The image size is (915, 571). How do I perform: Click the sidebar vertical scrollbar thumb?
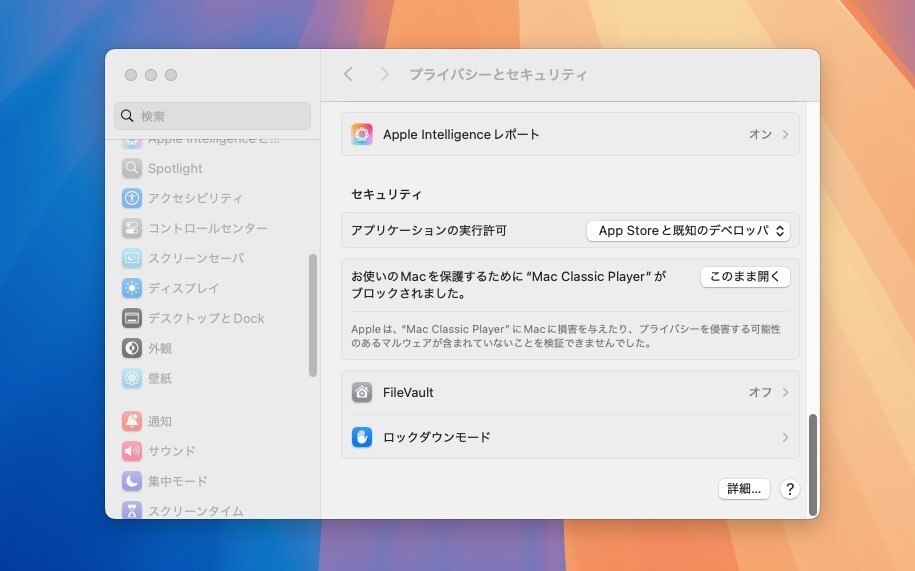tap(313, 315)
